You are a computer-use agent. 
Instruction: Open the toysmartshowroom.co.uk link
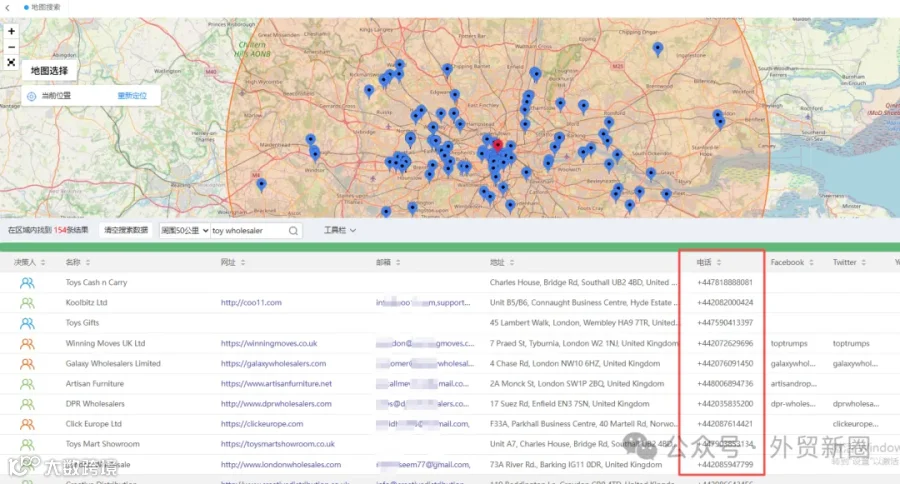278,444
